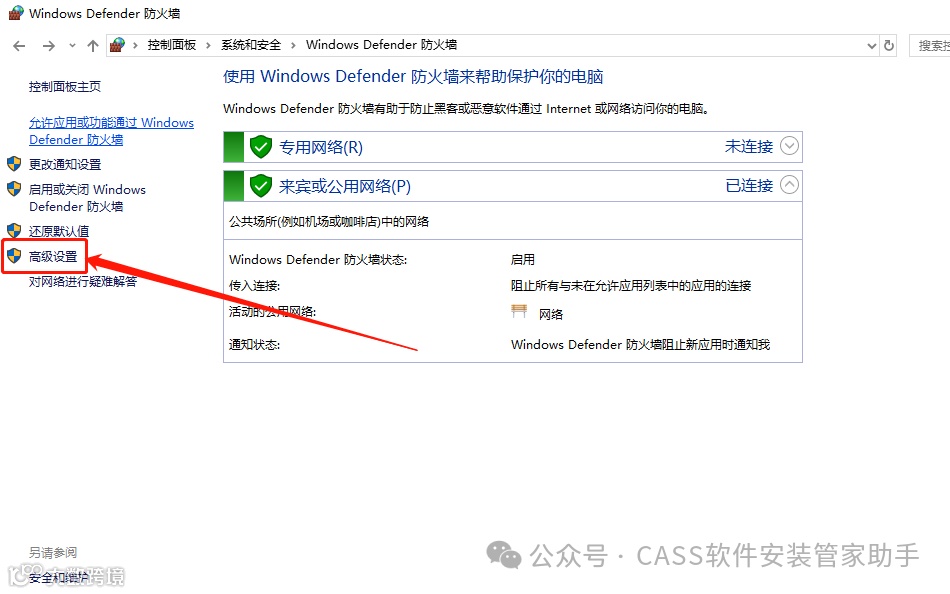Open 允许应用或功能通过 Windows Defender 防火墙
The height and width of the screenshot is (594, 950).
(x=111, y=131)
